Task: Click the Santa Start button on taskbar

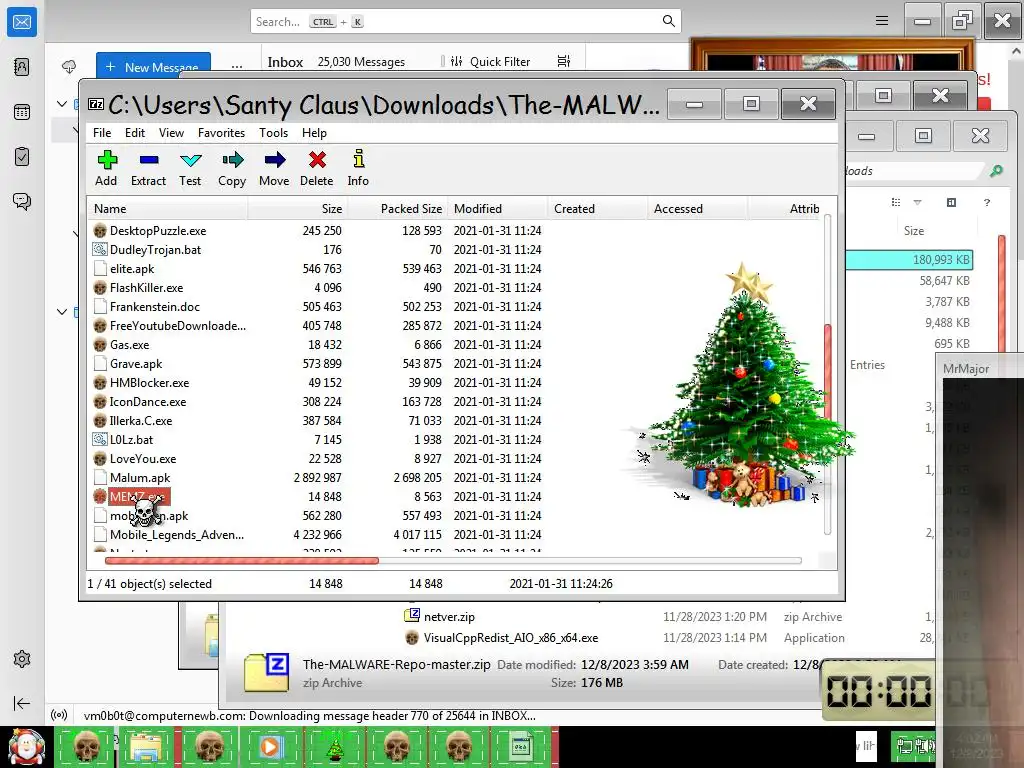Action: pyautogui.click(x=27, y=747)
